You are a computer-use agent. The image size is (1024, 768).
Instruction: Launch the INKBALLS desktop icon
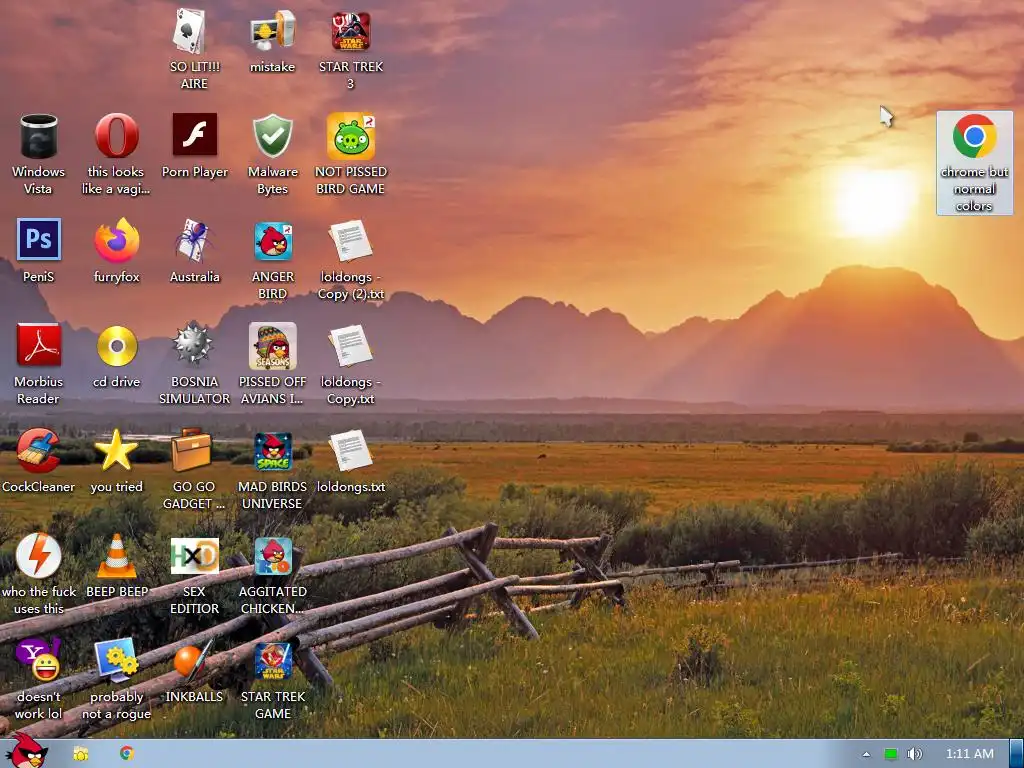click(x=194, y=658)
